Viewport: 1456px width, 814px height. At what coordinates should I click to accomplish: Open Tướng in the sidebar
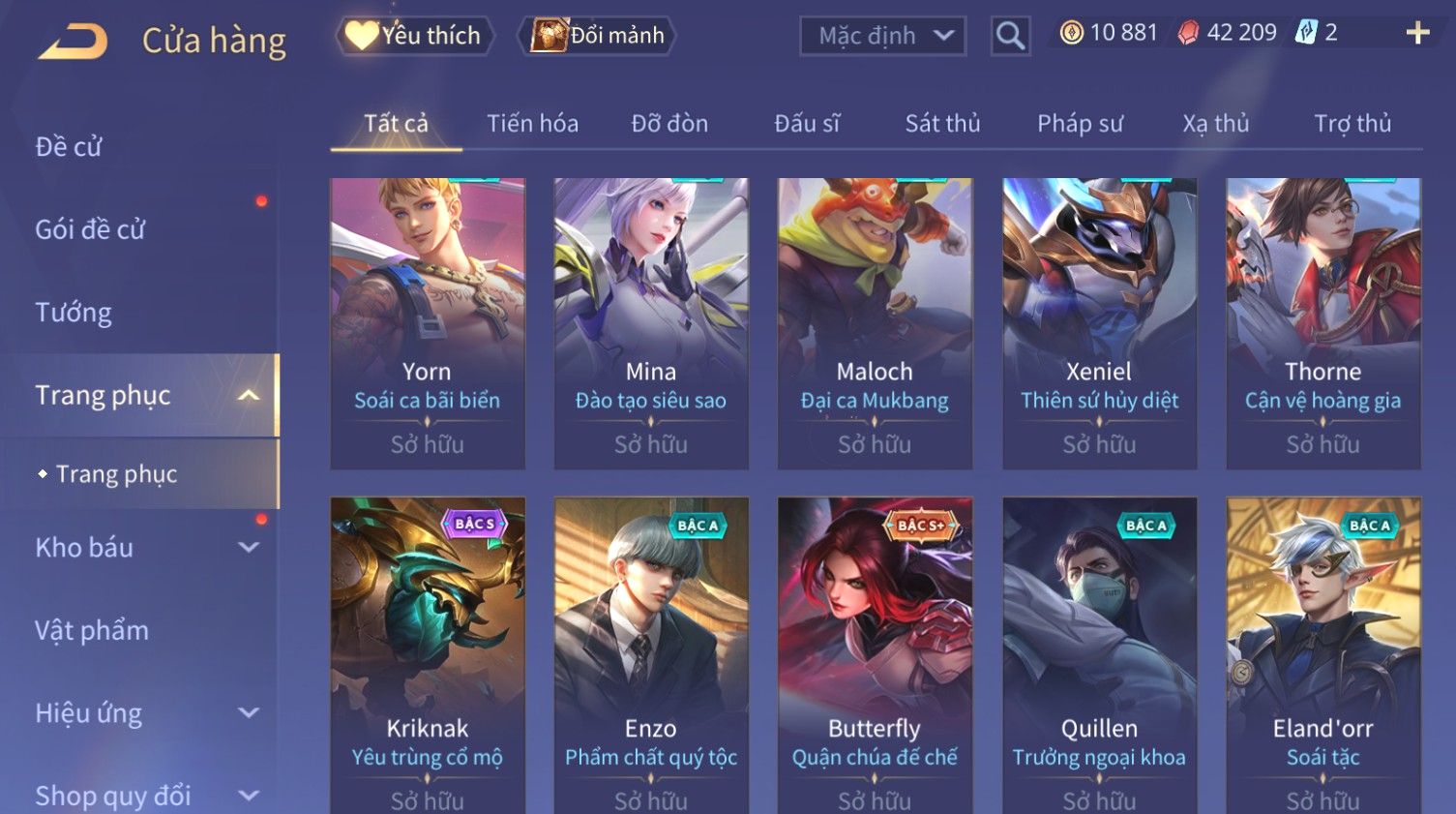tap(74, 312)
